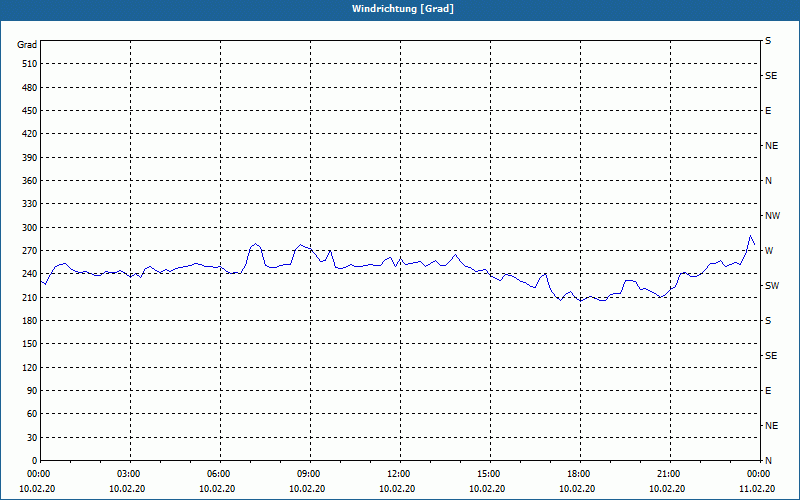Click the 30 y-axis label
The height and width of the screenshot is (500, 800).
point(32,438)
